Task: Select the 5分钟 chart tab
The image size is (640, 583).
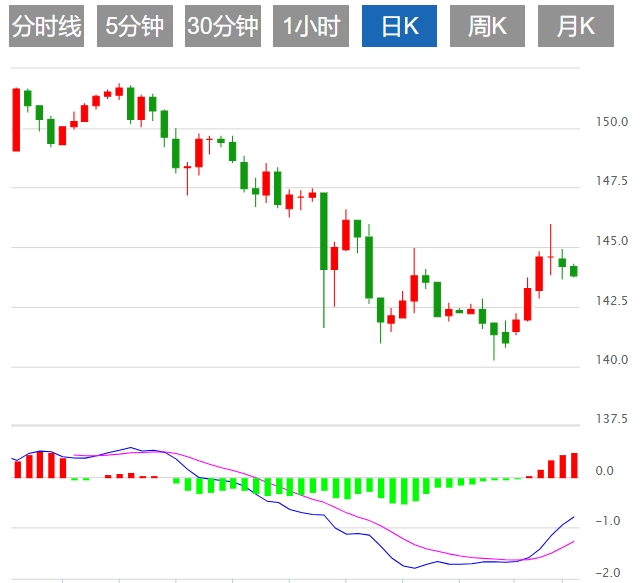Action: click(x=134, y=26)
